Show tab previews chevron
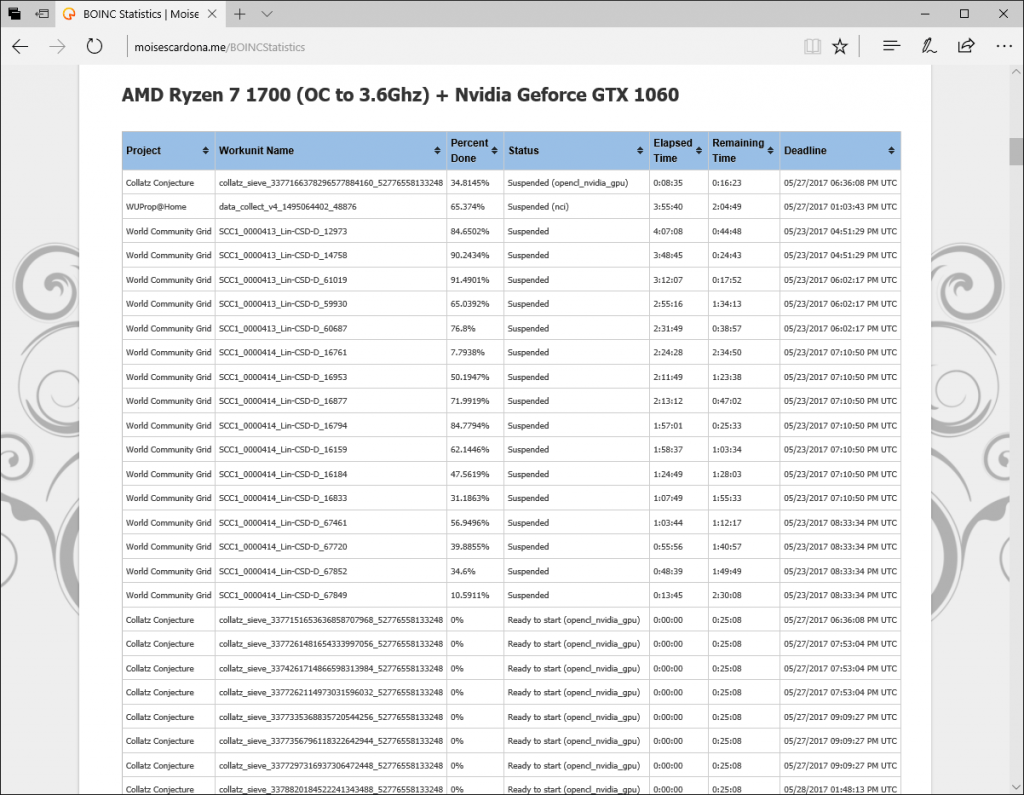Screen dimensions: 1024x795 click(x=266, y=14)
